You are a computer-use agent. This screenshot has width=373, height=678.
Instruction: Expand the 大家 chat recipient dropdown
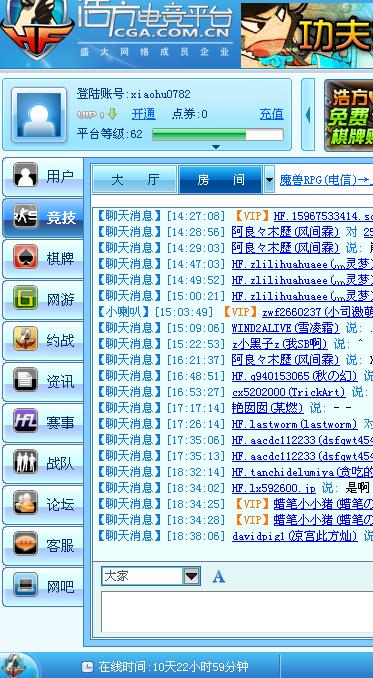[191, 576]
